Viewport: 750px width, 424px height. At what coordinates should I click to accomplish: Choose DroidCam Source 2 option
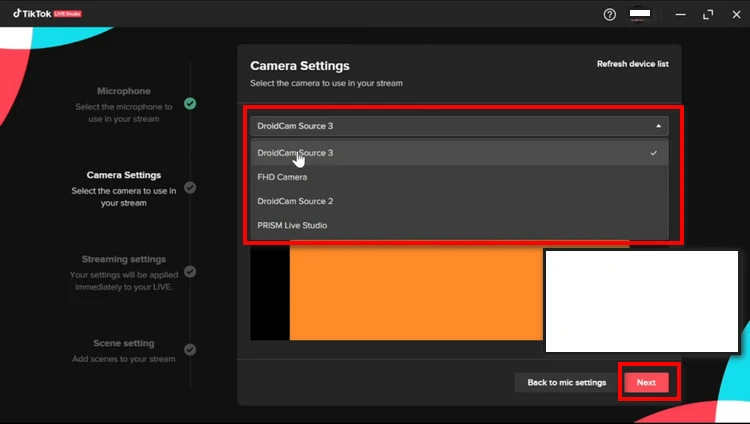[459, 201]
